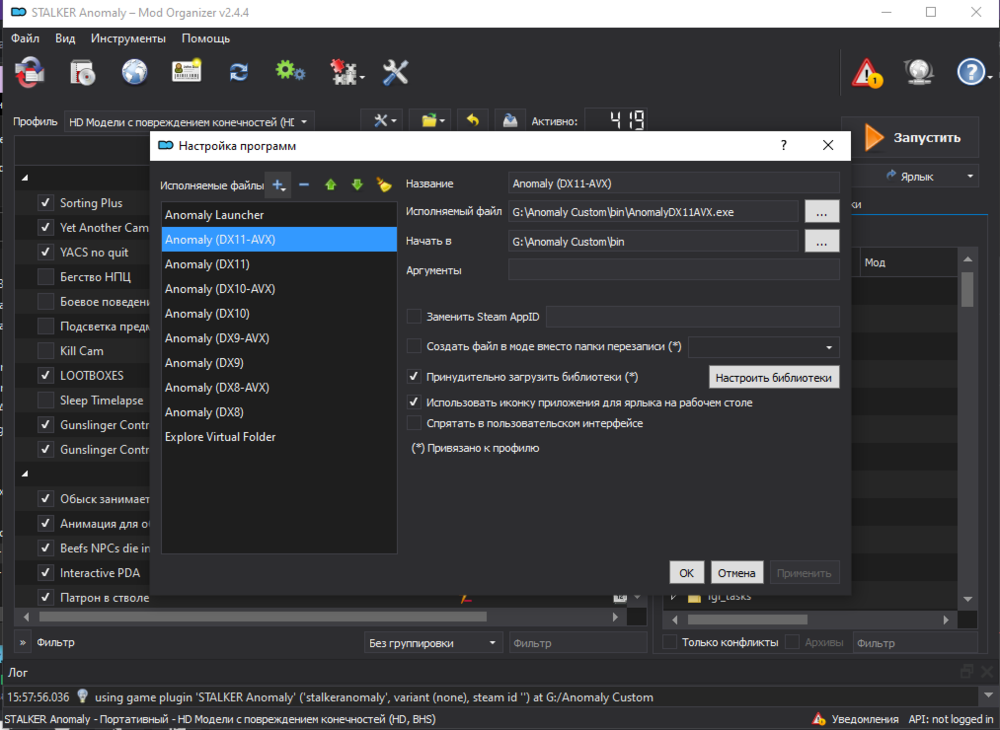Tick Спрятать в пользовательском интерфейсе checkbox

click(414, 423)
